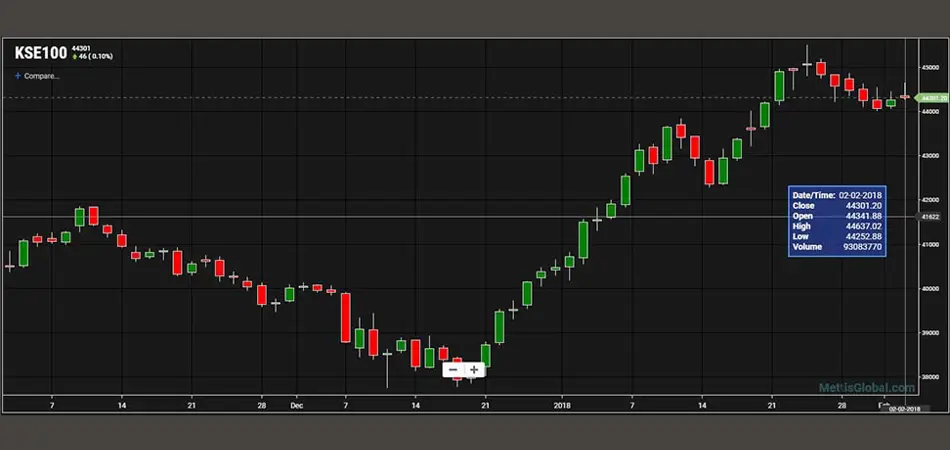Click the 45000 price axis label
The width and height of the screenshot is (950, 450).
coord(930,68)
